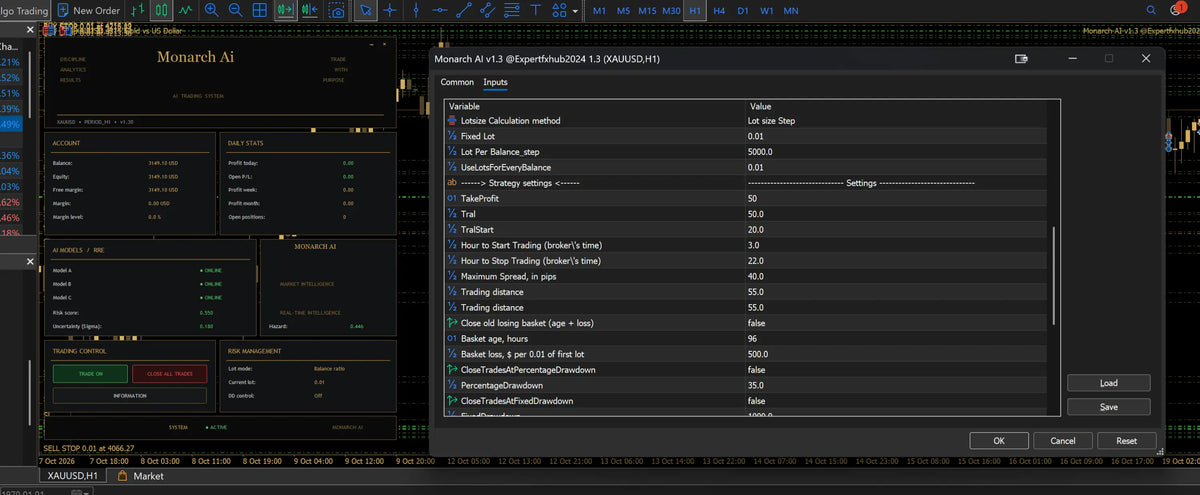Screen dimensions: 1200x495
Task: Click the dialog's panel layout icon in title bar
Action: tap(1021, 59)
